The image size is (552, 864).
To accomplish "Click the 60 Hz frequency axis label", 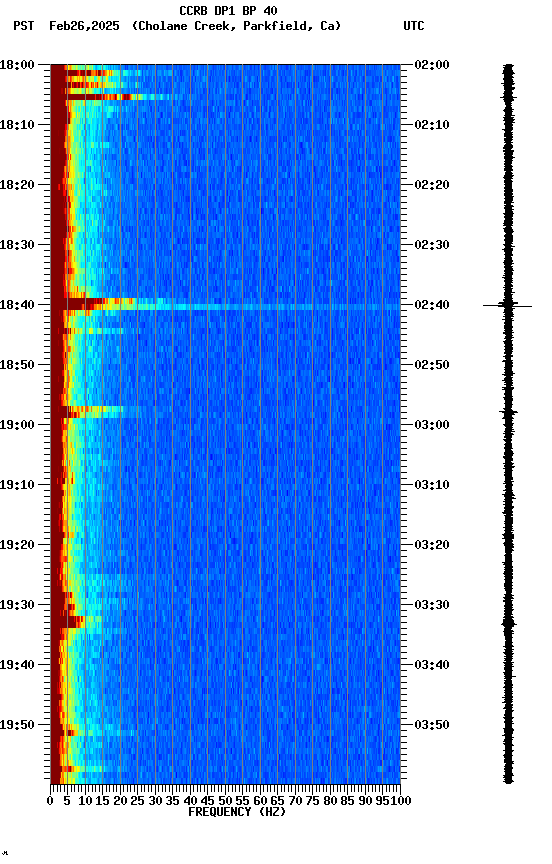I will pyautogui.click(x=260, y=801).
